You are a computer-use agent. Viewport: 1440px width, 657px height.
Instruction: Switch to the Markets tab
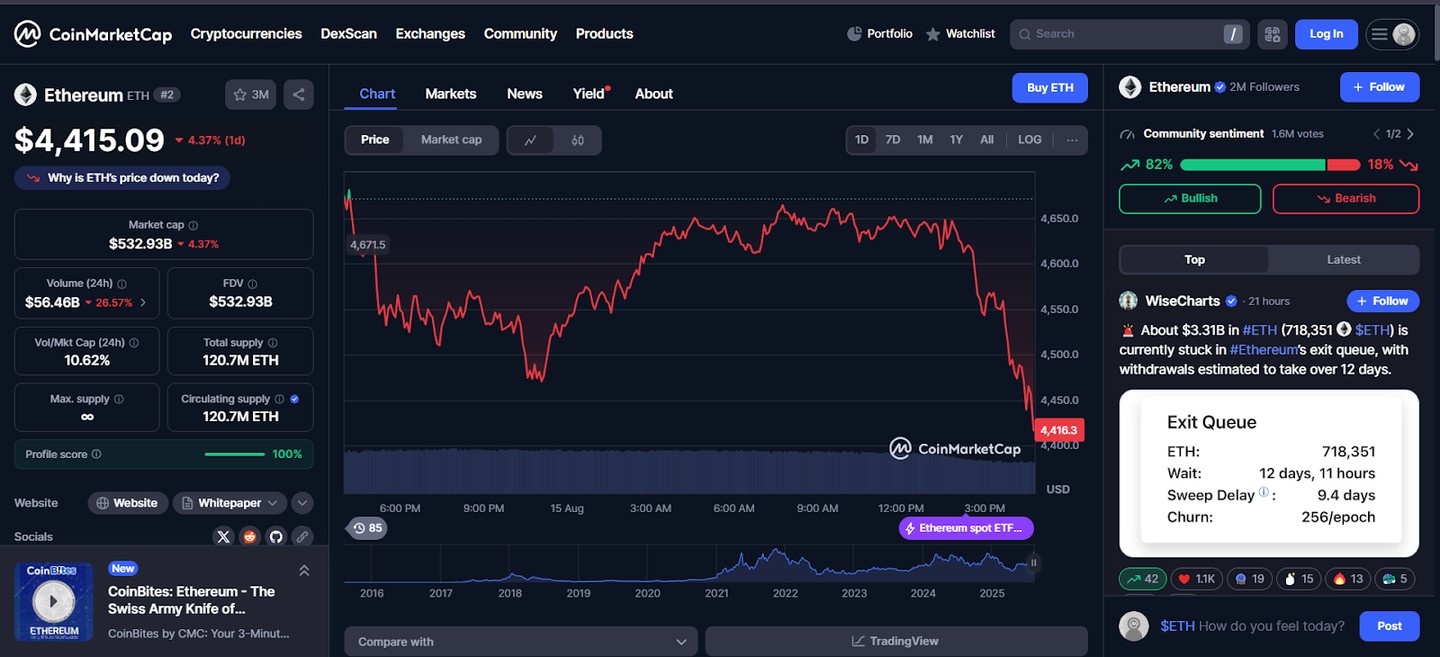pyautogui.click(x=450, y=94)
